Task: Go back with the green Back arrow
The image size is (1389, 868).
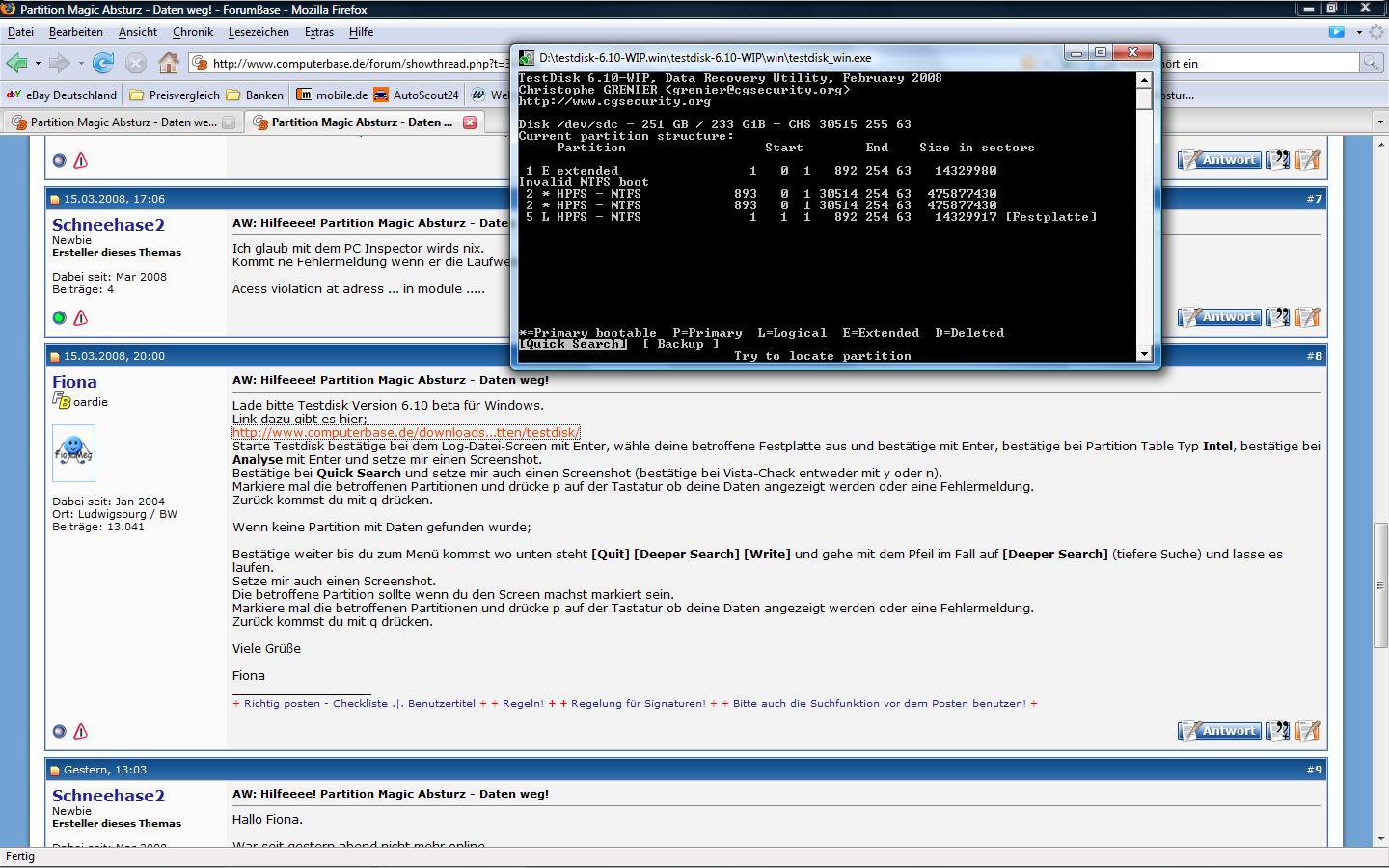Action: pos(16,64)
